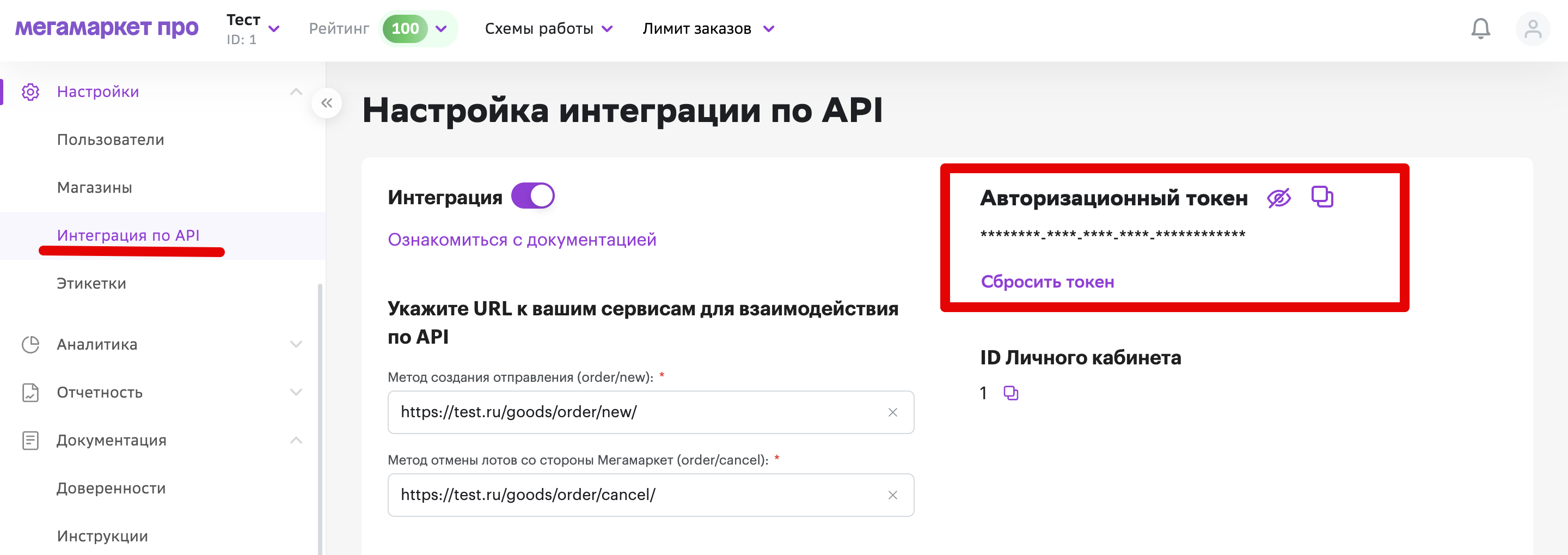The width and height of the screenshot is (1568, 555).
Task: Expand the Отчетность section chevron
Action: click(296, 392)
